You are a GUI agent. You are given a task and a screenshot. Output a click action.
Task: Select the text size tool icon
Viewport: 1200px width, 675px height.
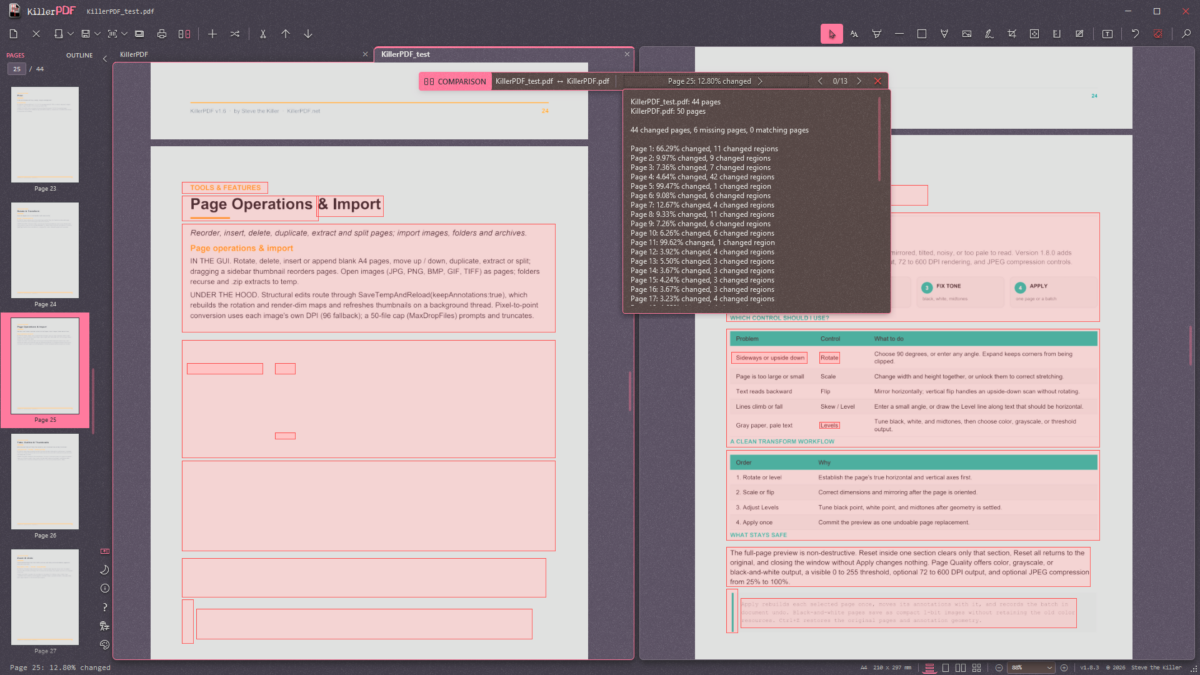[854, 34]
